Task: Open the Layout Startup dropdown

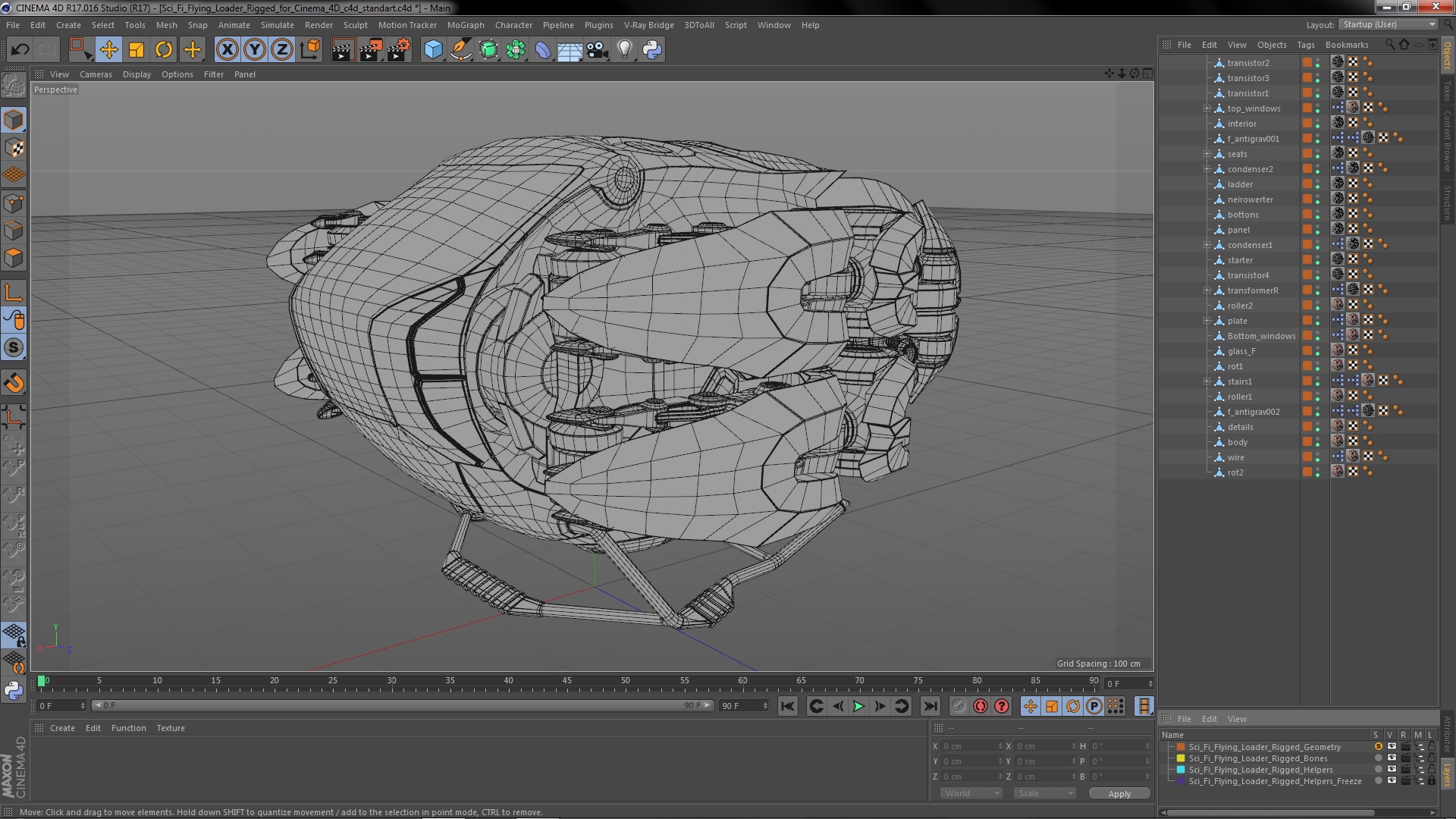Action: tap(1388, 24)
